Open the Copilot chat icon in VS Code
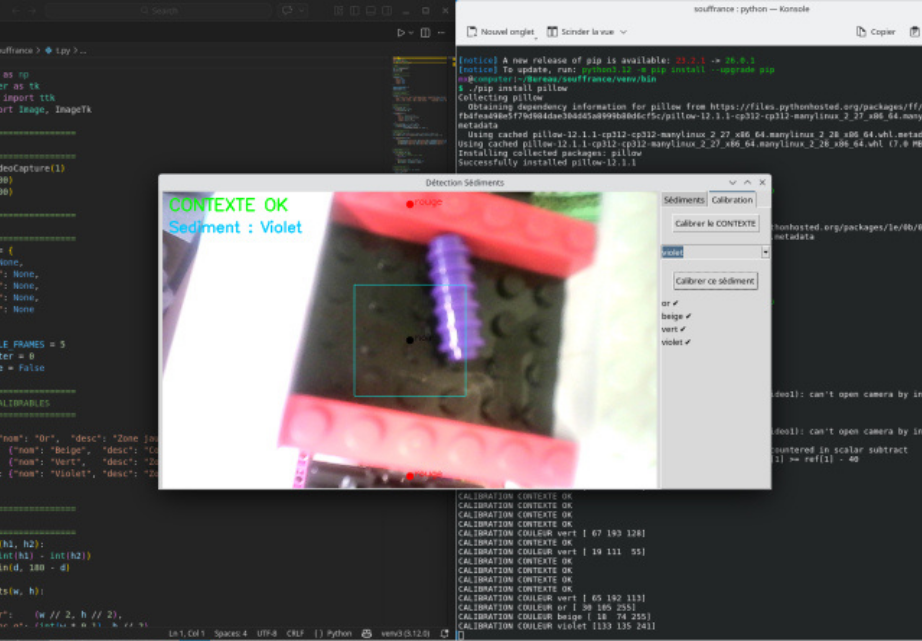The image size is (922, 641). point(287,11)
